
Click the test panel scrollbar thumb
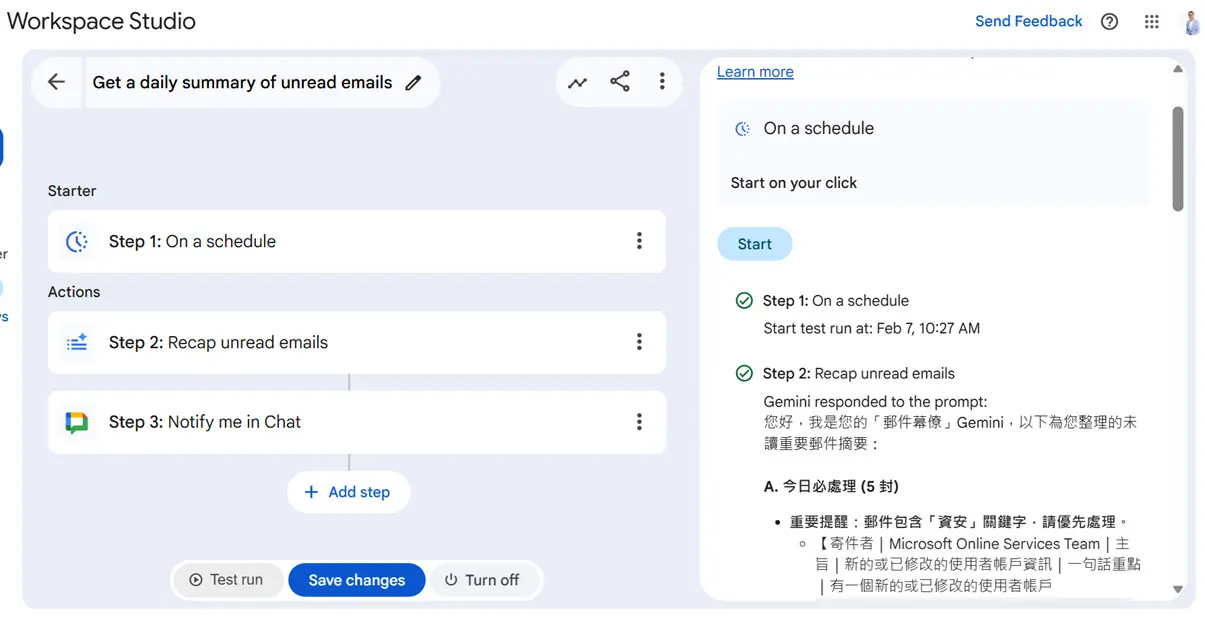pos(1178,158)
